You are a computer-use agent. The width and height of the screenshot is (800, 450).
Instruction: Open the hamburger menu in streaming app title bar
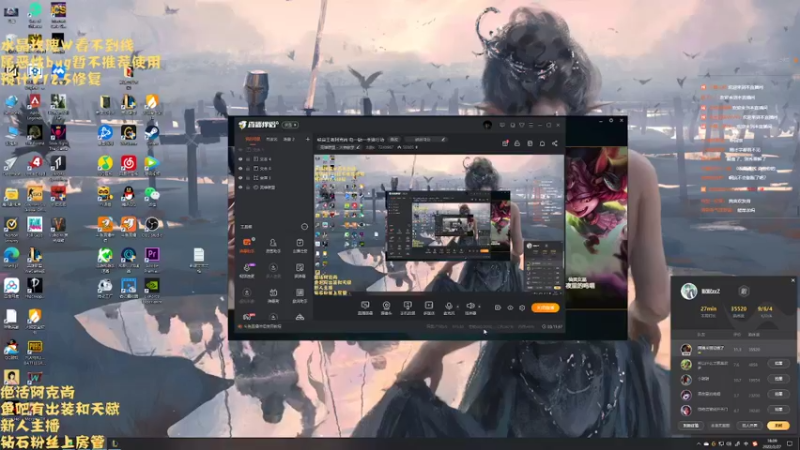pos(531,124)
